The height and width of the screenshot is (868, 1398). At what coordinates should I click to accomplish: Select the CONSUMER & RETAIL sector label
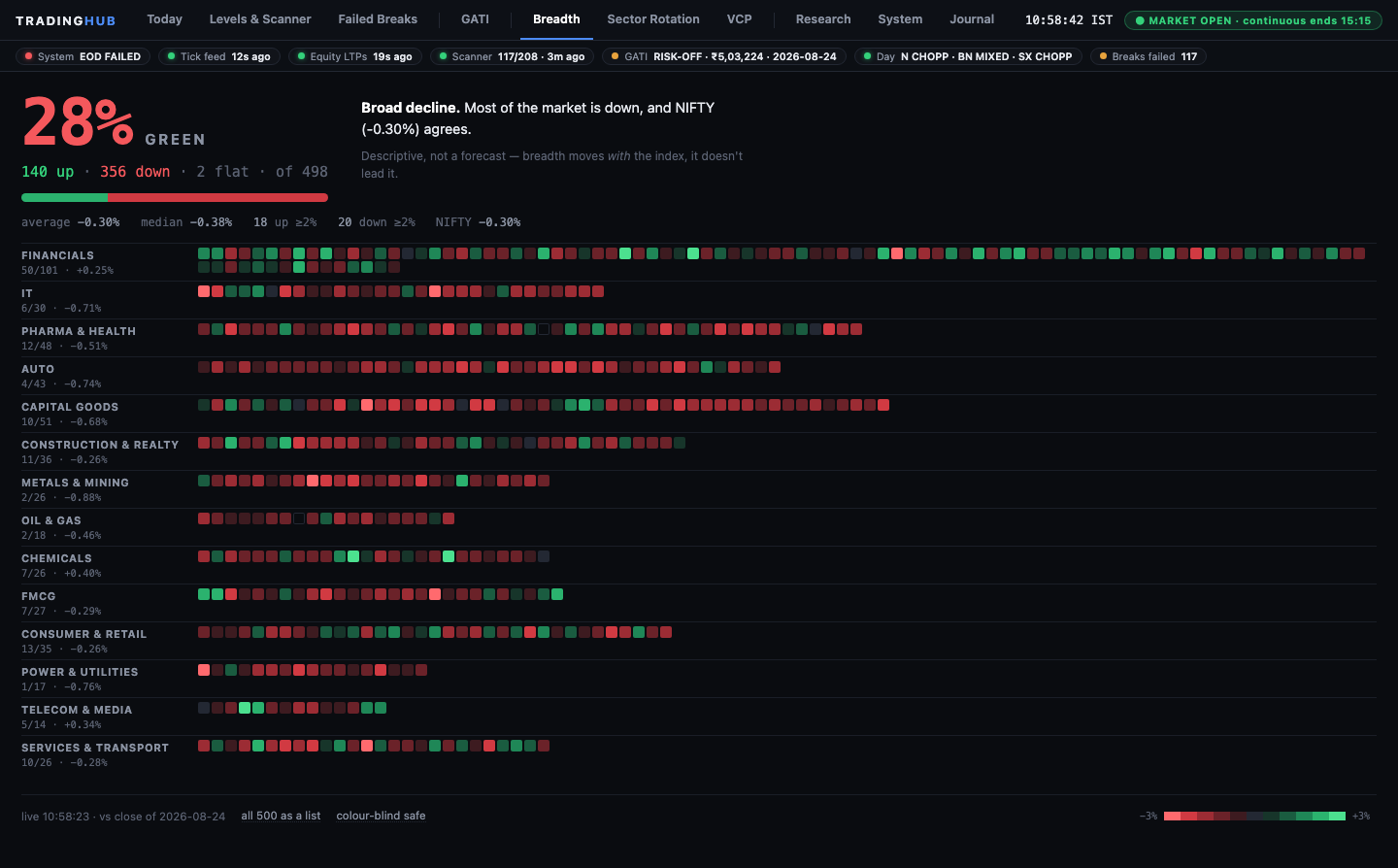tap(83, 634)
